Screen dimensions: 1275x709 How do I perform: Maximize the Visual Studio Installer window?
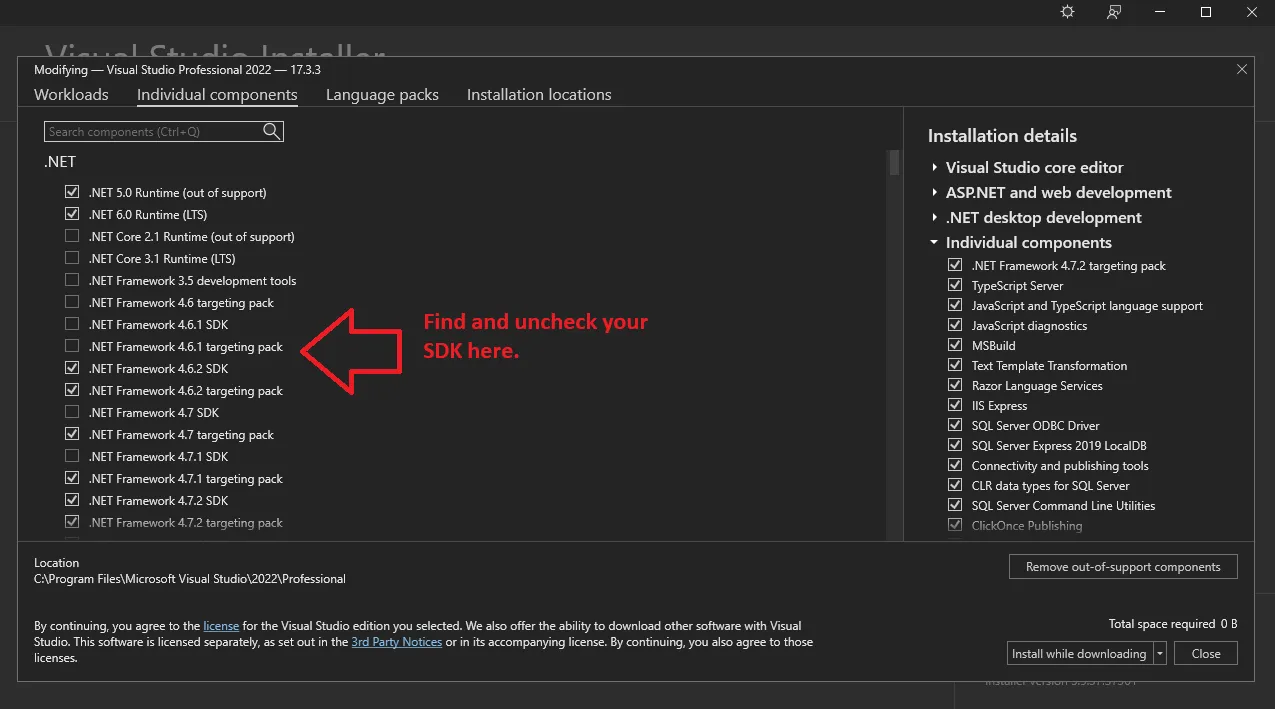click(1206, 12)
